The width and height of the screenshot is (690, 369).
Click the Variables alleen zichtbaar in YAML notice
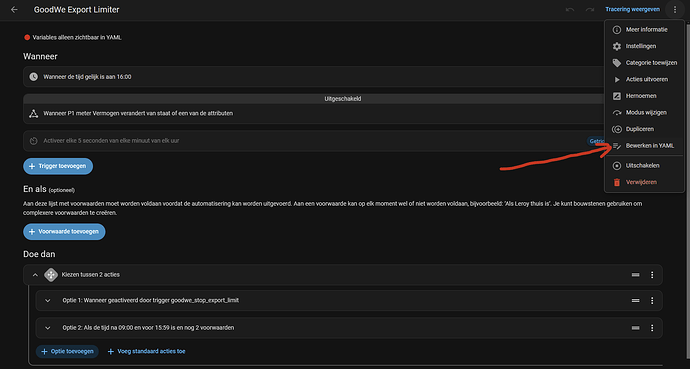(x=73, y=37)
